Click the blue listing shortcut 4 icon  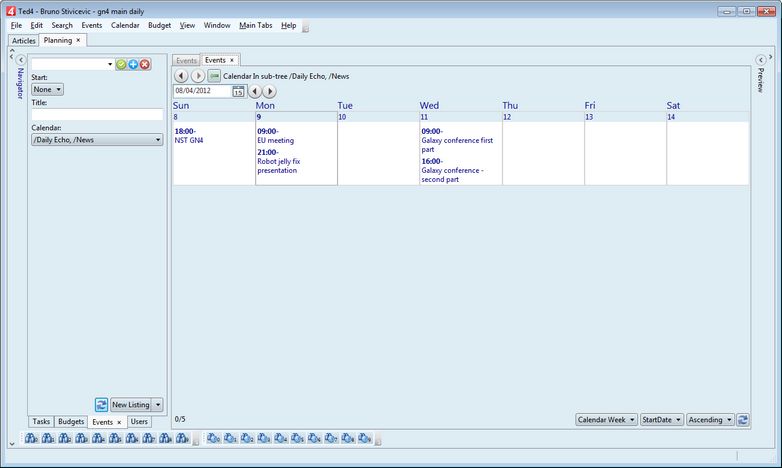pyautogui.click(x=281, y=439)
